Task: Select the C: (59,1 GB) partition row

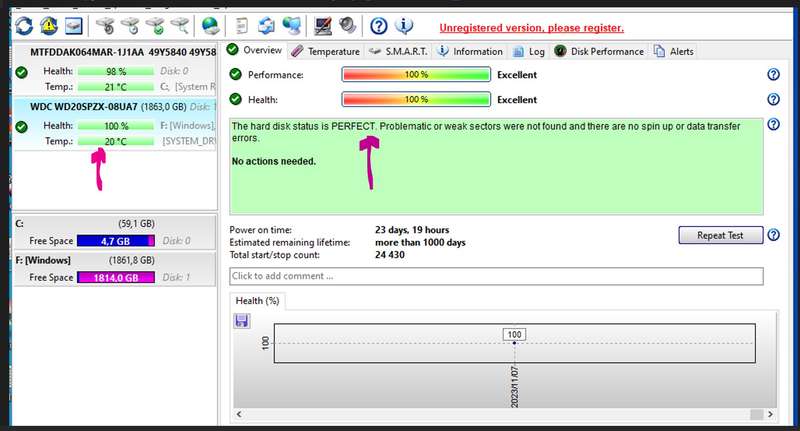Action: [x=115, y=233]
